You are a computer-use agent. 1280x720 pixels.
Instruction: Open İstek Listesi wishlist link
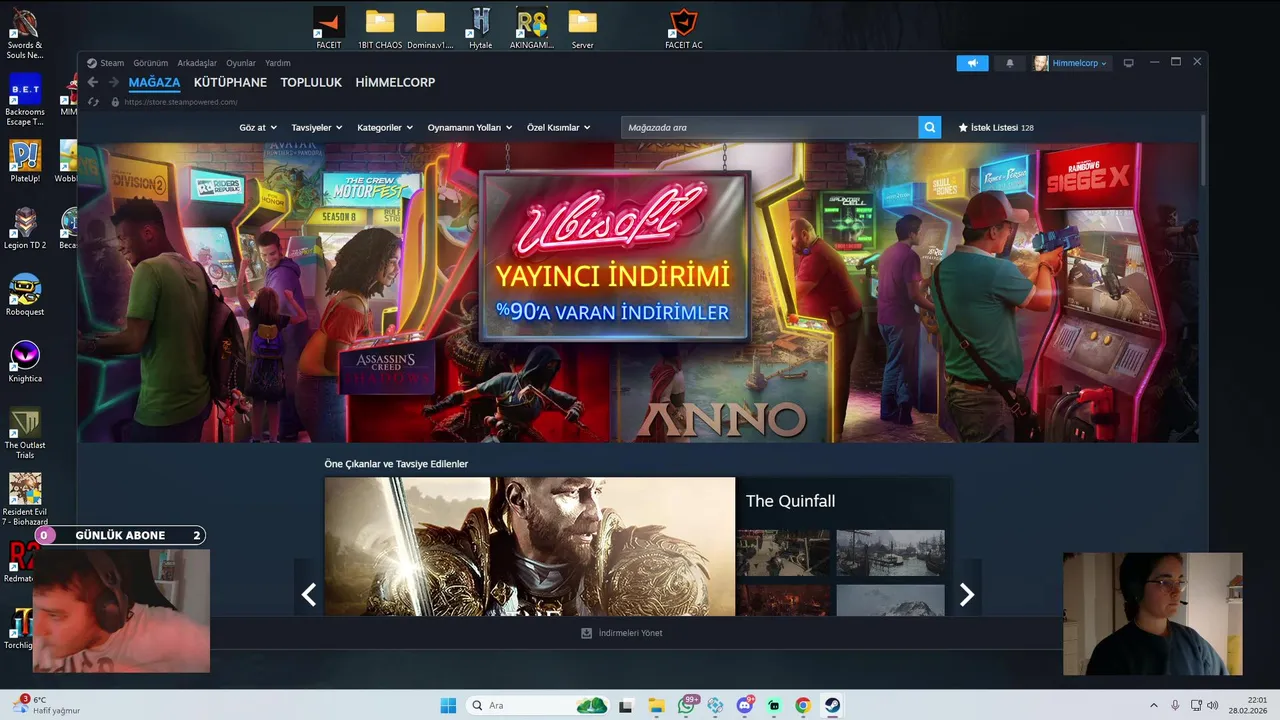[996, 128]
